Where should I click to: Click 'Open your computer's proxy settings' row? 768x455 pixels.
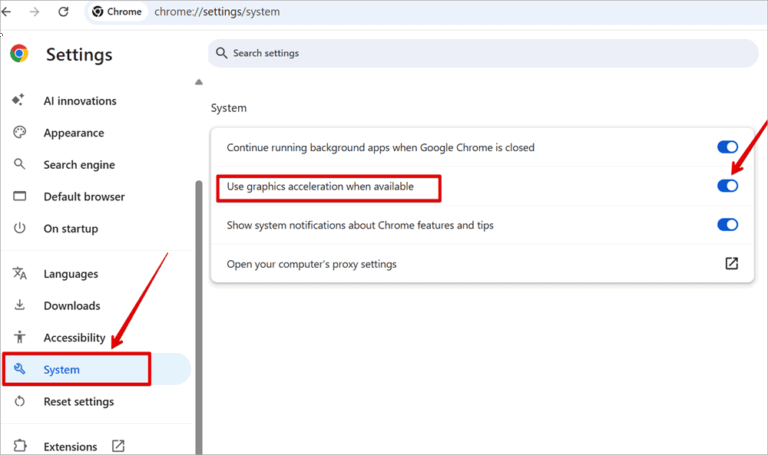coord(482,263)
